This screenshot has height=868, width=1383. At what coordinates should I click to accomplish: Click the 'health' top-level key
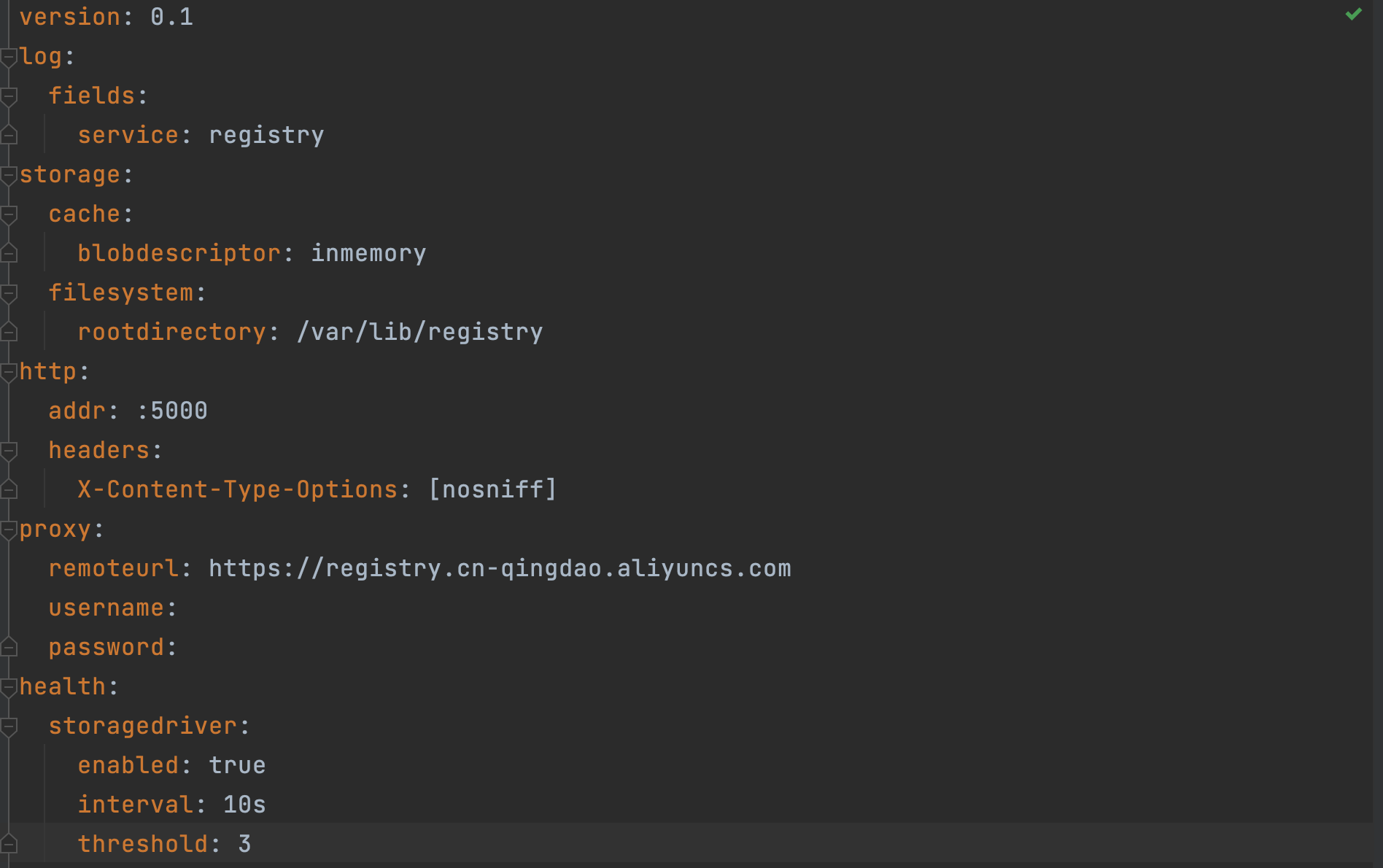tap(63, 686)
